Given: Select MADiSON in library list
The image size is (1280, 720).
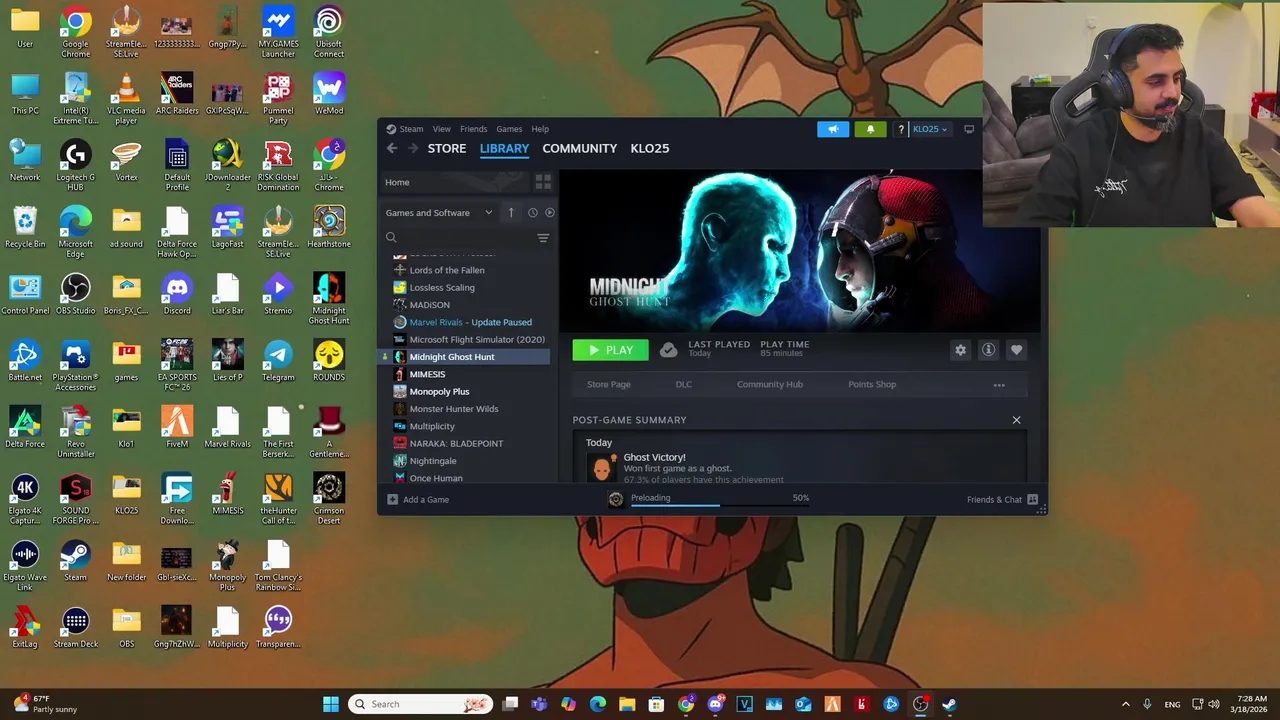Looking at the screenshot, I should click(x=430, y=305).
